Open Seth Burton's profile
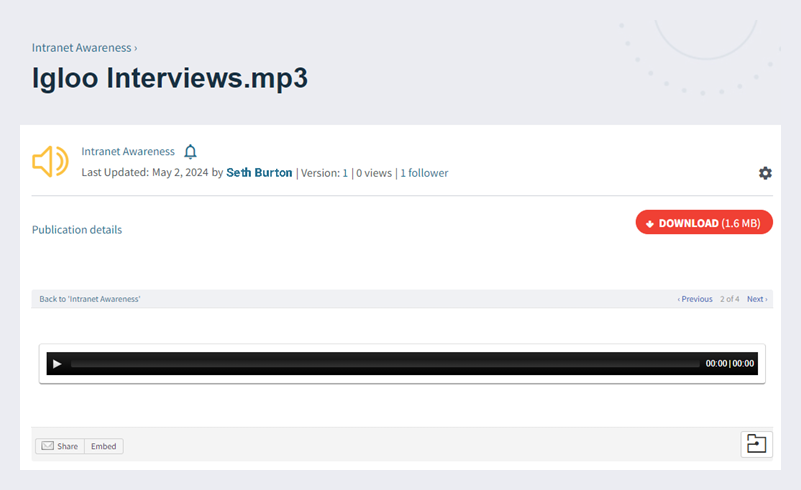Image resolution: width=801 pixels, height=490 pixels. pyautogui.click(x=259, y=173)
